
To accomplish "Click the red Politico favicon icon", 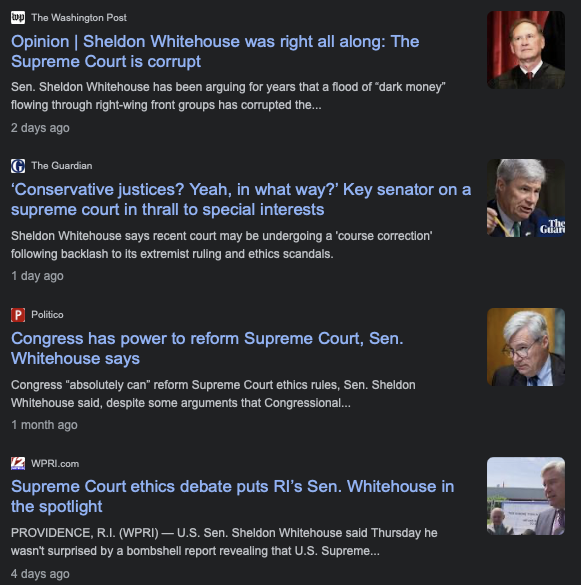I will [18, 315].
